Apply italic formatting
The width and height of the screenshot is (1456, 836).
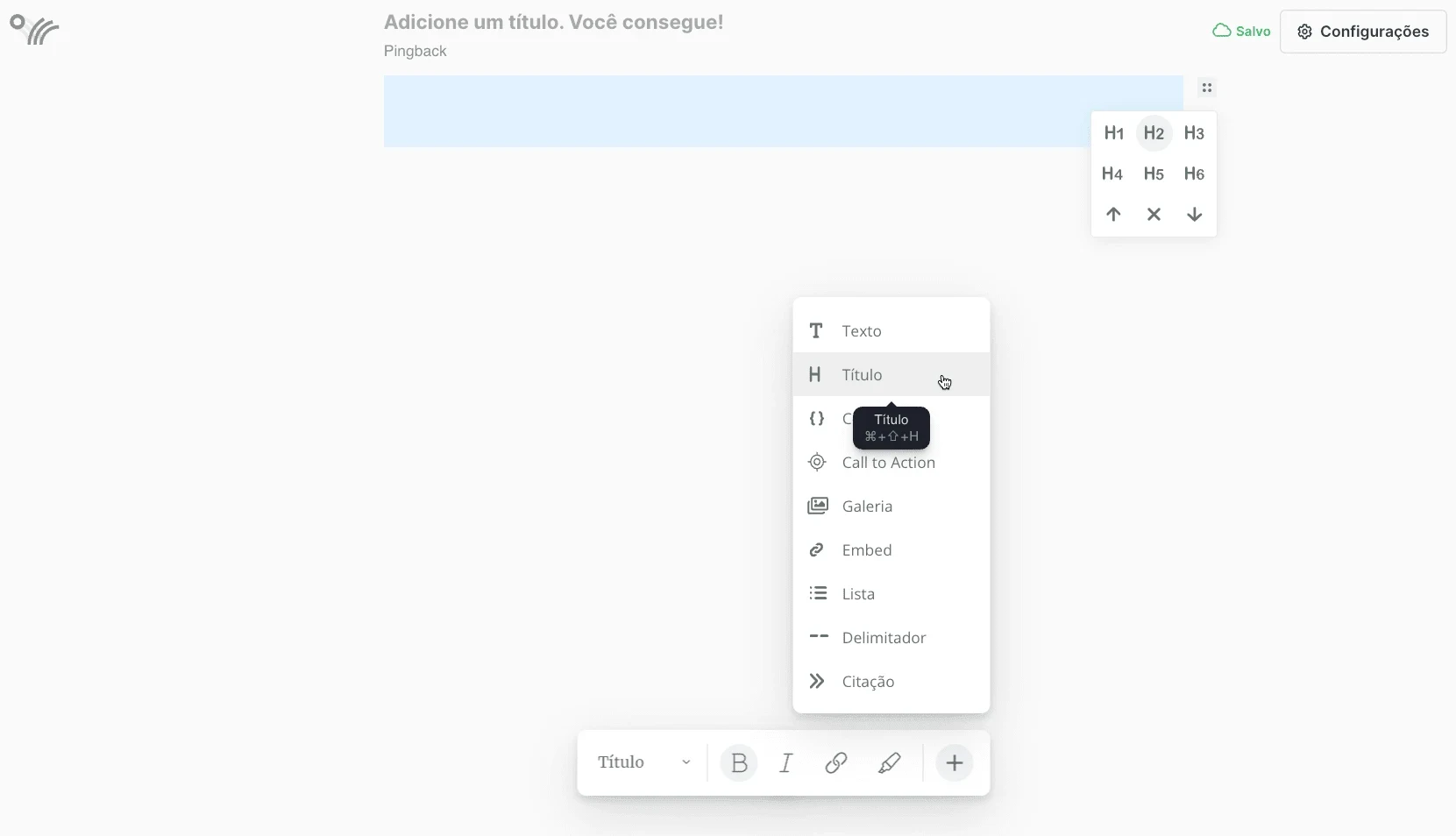point(785,762)
